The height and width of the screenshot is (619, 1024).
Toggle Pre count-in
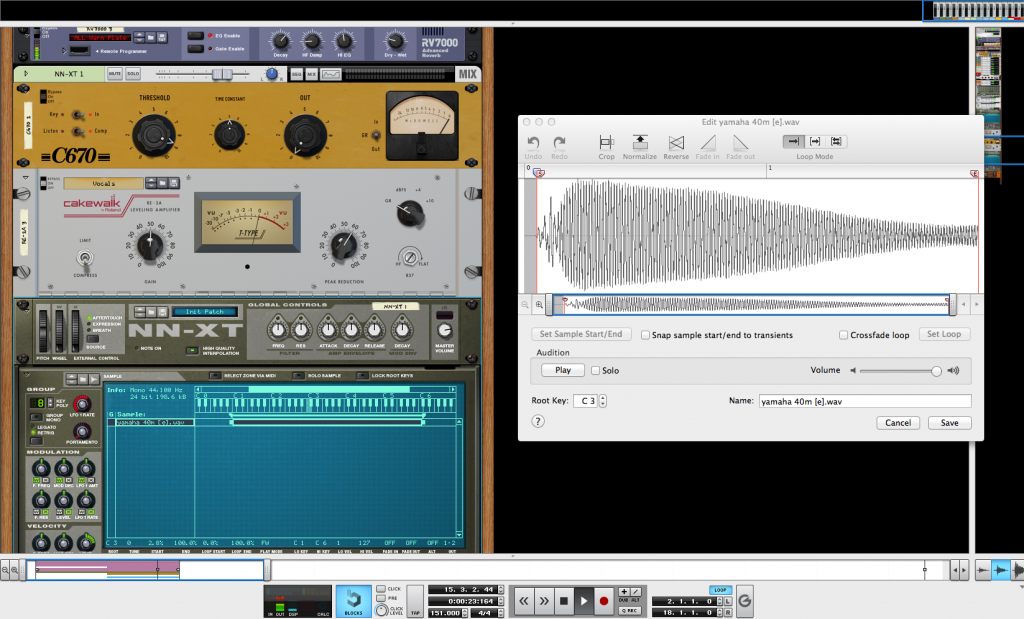[381, 598]
